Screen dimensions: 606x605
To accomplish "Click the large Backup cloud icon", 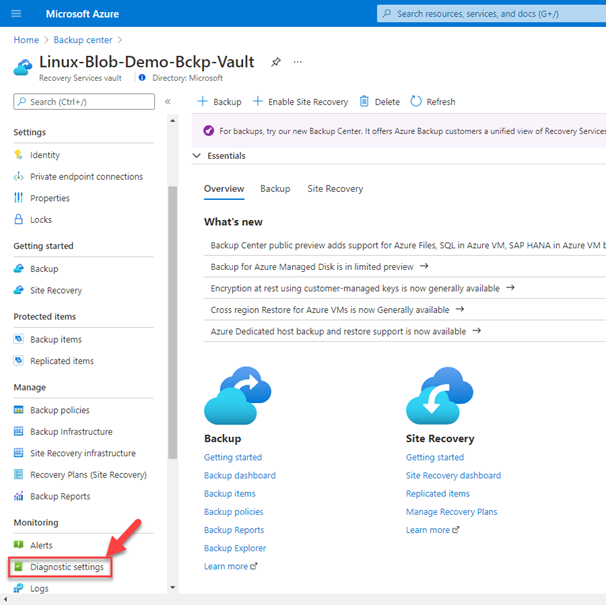I will [237, 396].
